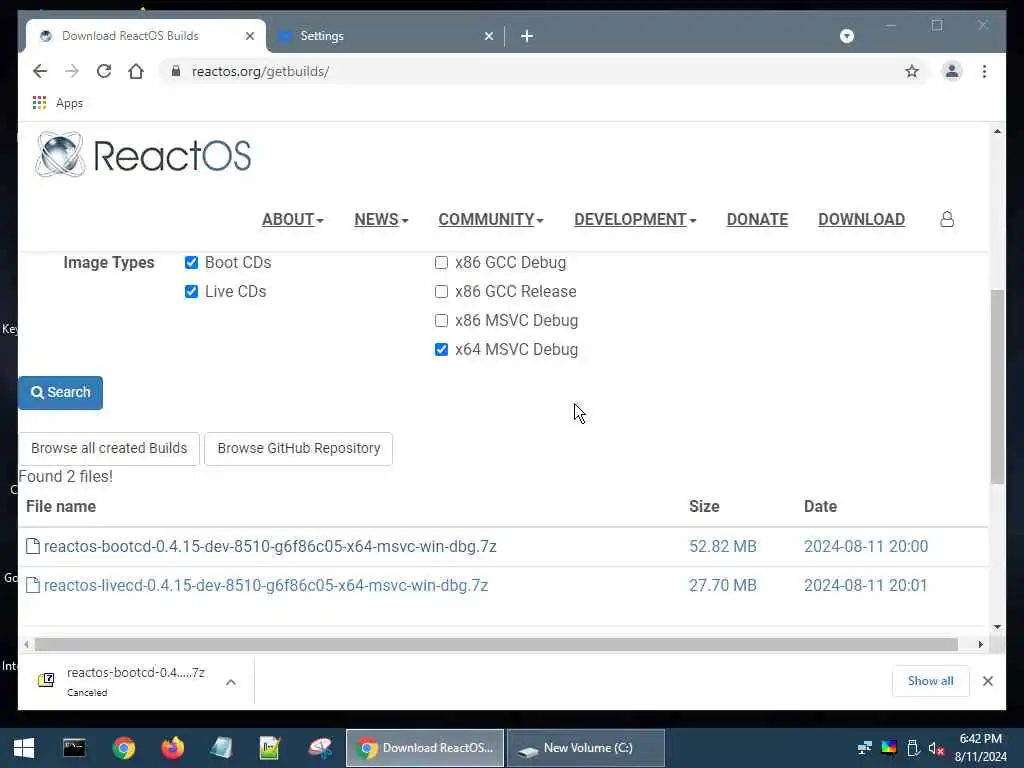Close the downloads bar
The width and height of the screenshot is (1024, 768).
point(987,681)
